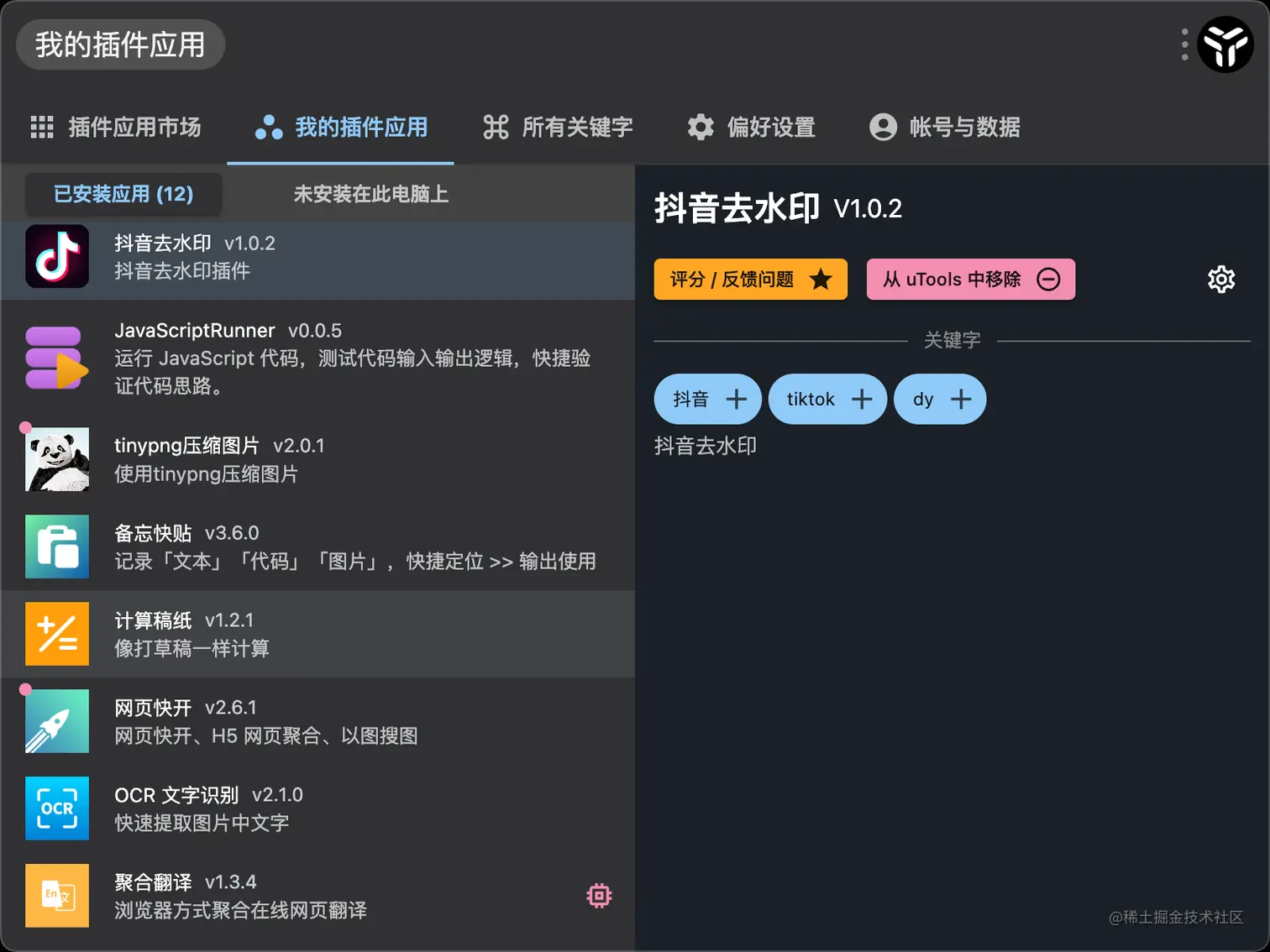This screenshot has height=952, width=1270.
Task: Switch to 我的插件应用 tab
Action: tap(341, 127)
